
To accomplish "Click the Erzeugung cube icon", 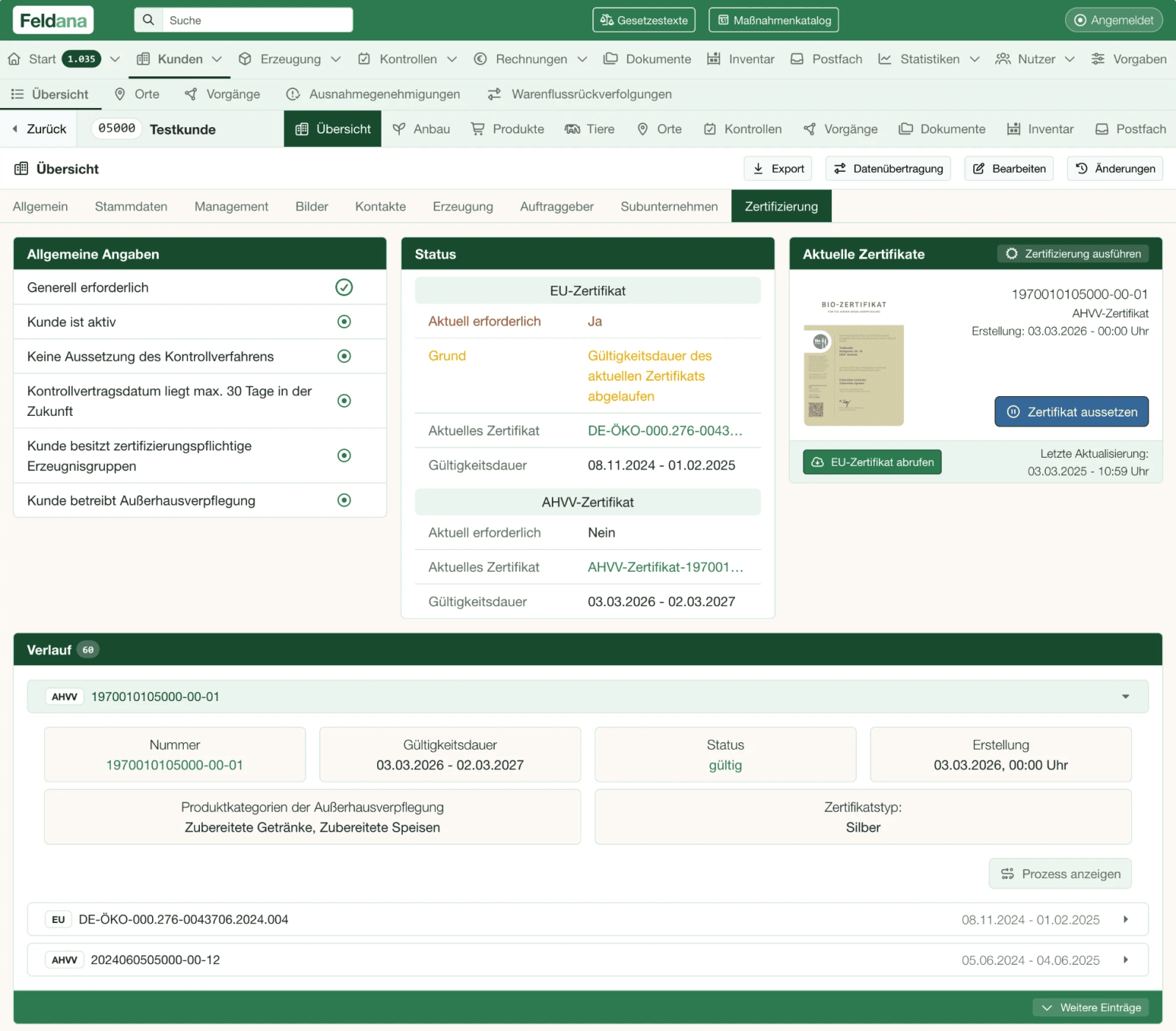I will 245,59.
